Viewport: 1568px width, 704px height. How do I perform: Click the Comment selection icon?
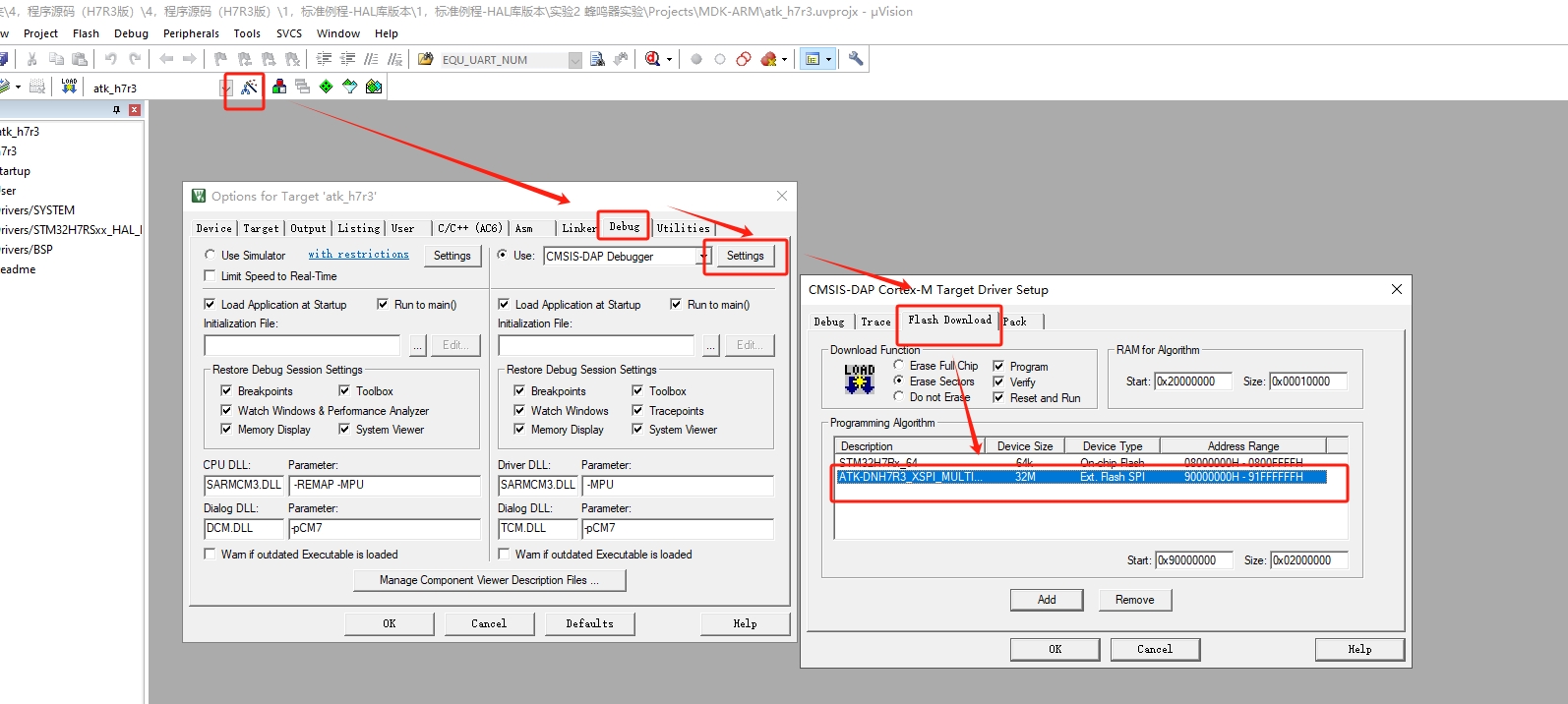pos(371,59)
